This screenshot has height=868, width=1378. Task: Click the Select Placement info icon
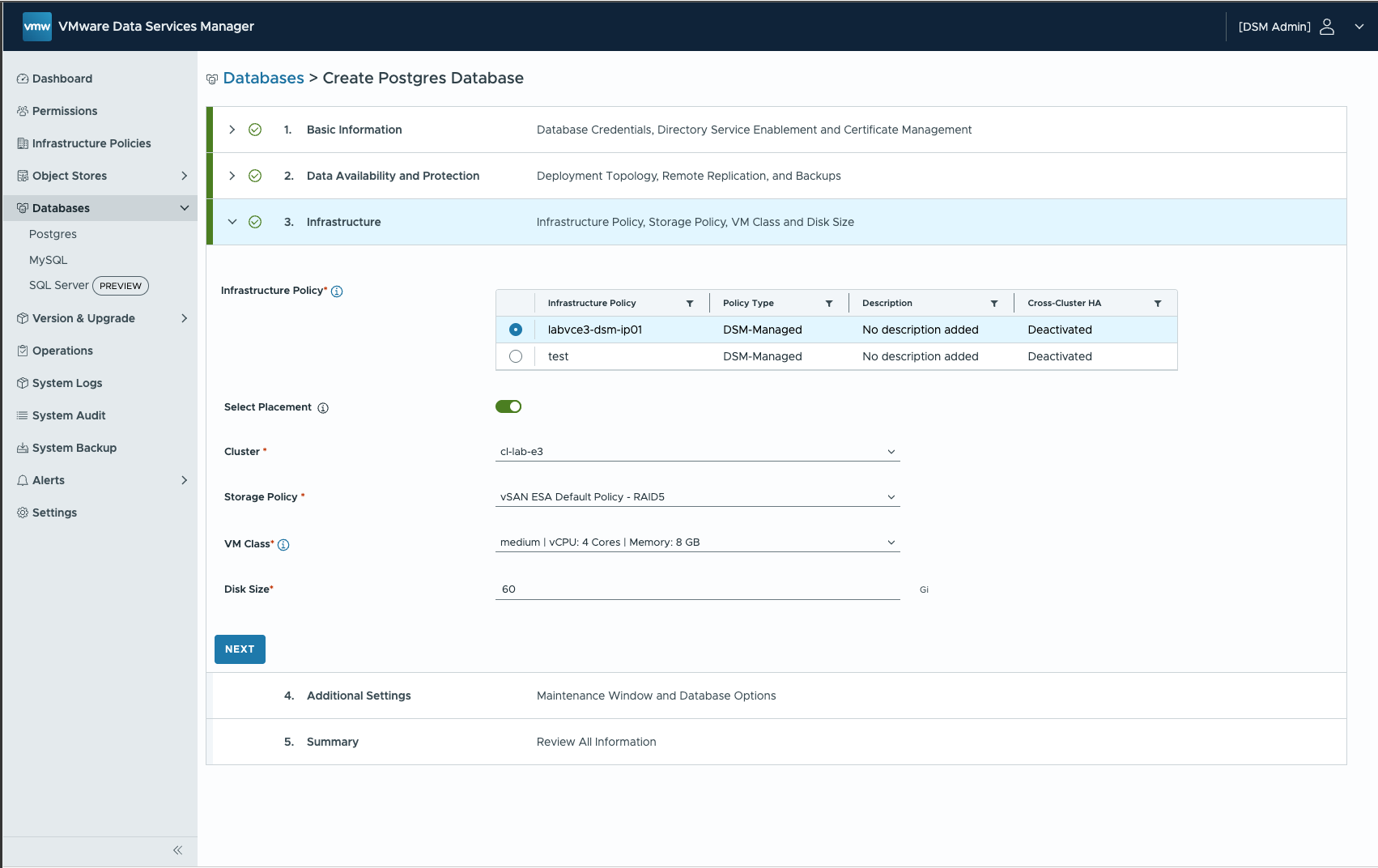323,408
